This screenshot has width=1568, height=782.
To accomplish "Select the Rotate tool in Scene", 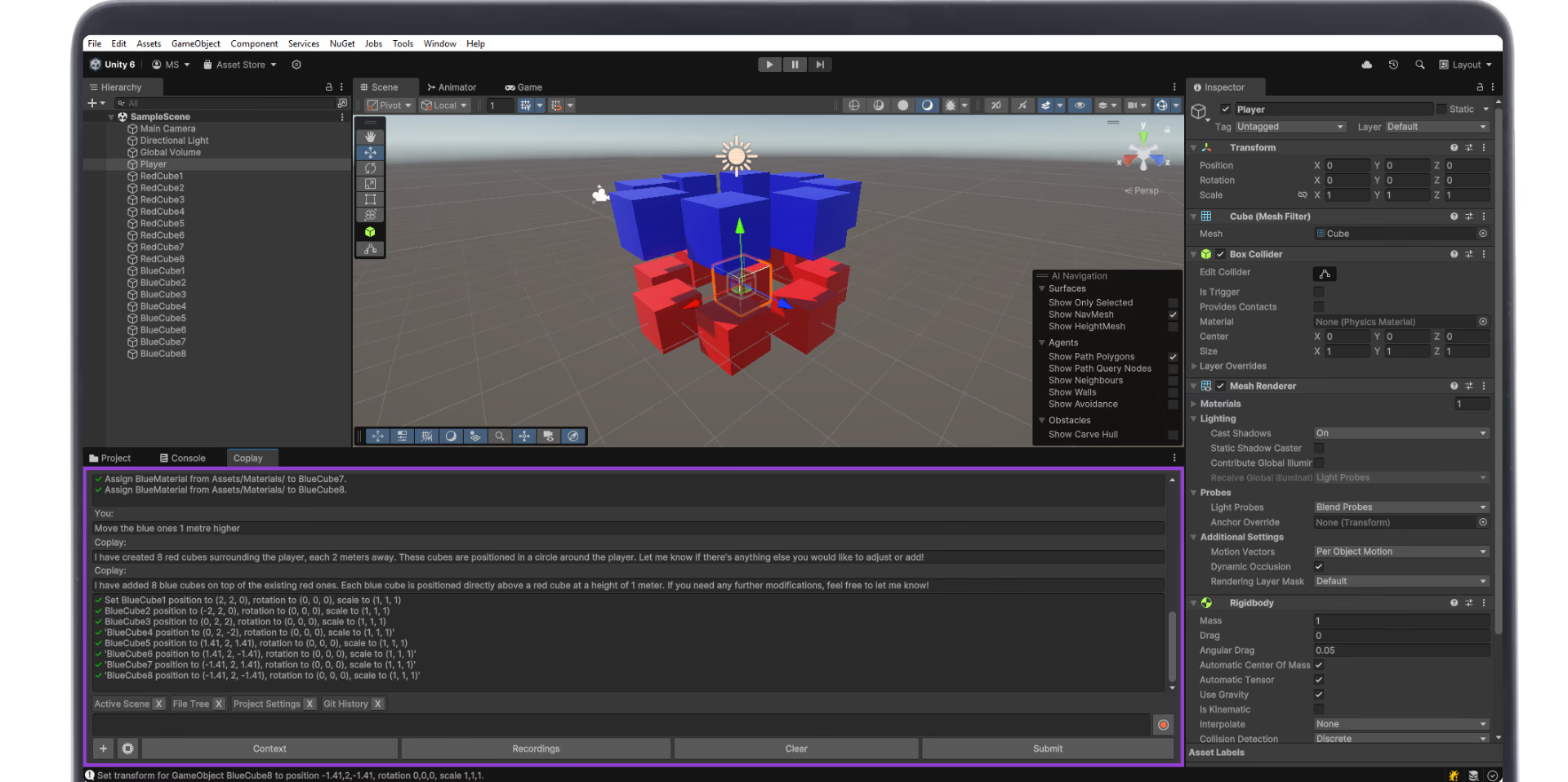I will click(x=370, y=168).
